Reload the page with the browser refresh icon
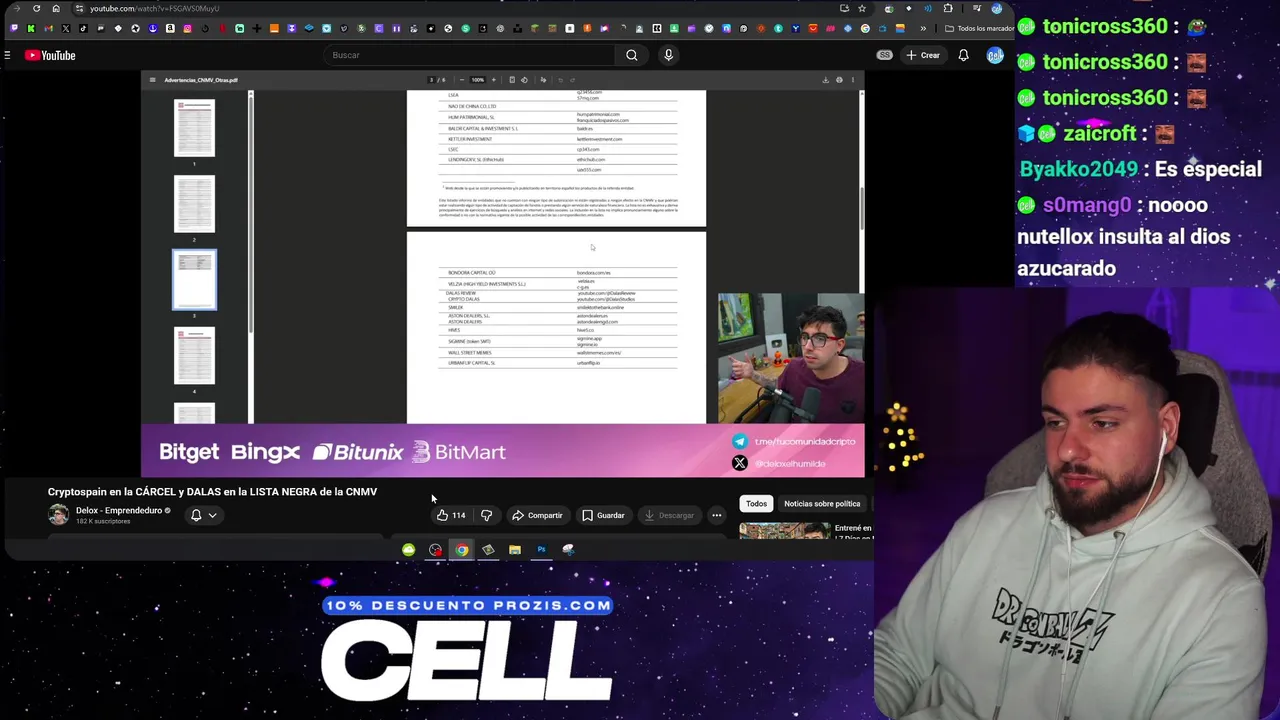The height and width of the screenshot is (720, 1280). tap(36, 8)
